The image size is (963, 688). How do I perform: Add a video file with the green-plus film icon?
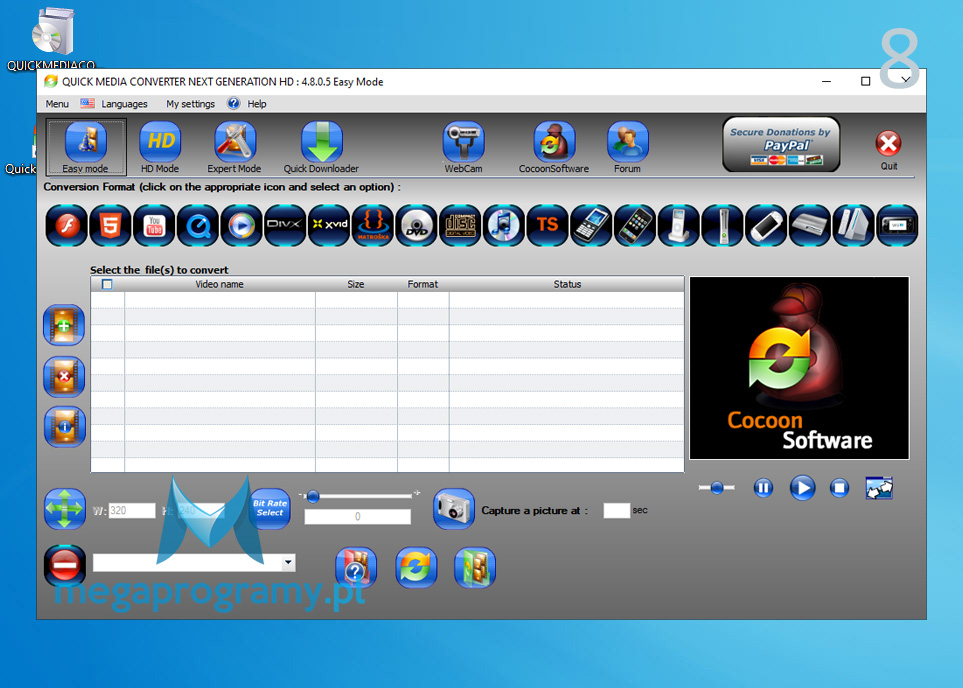pos(64,325)
